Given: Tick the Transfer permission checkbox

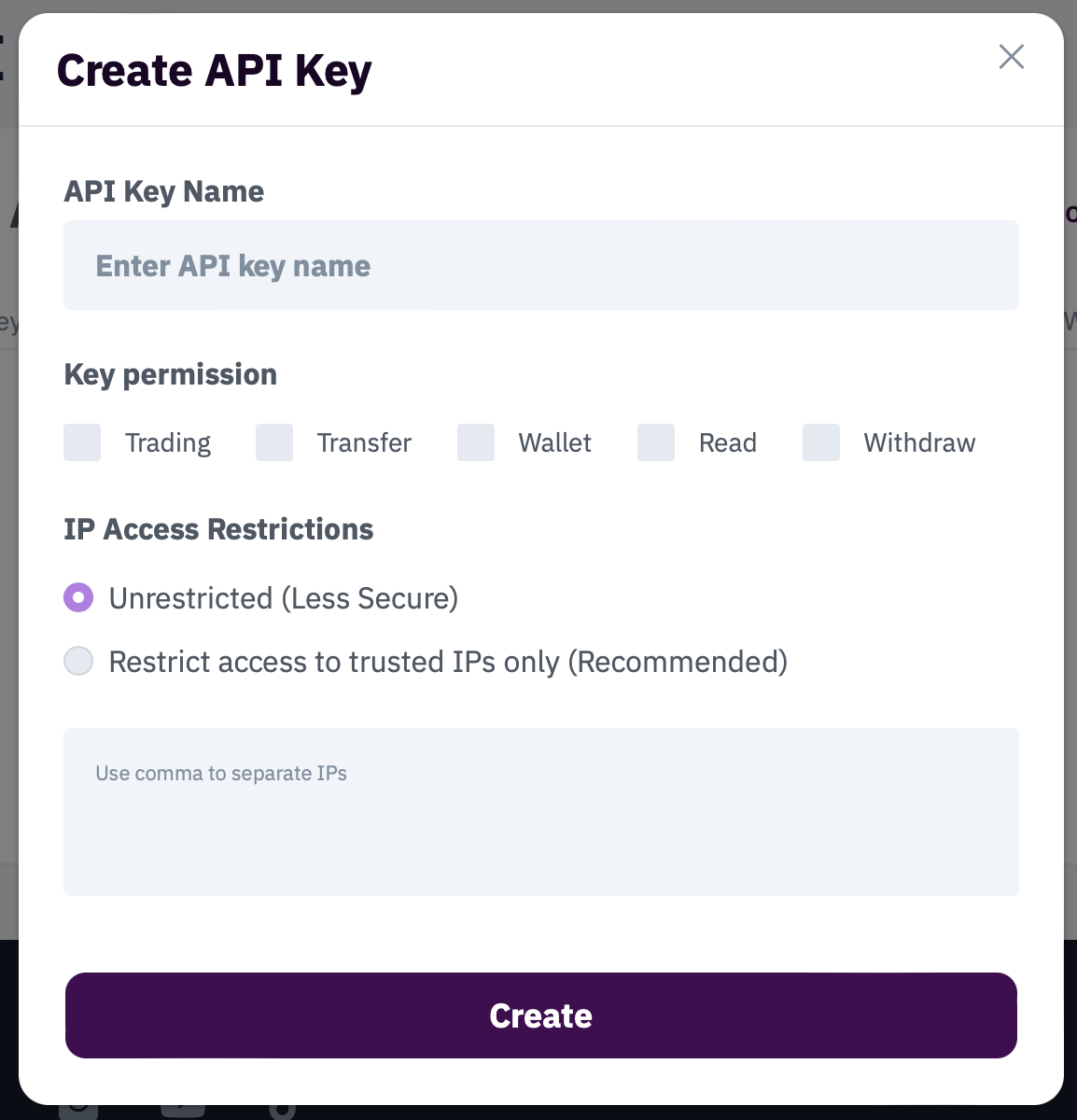Looking at the screenshot, I should [x=274, y=442].
